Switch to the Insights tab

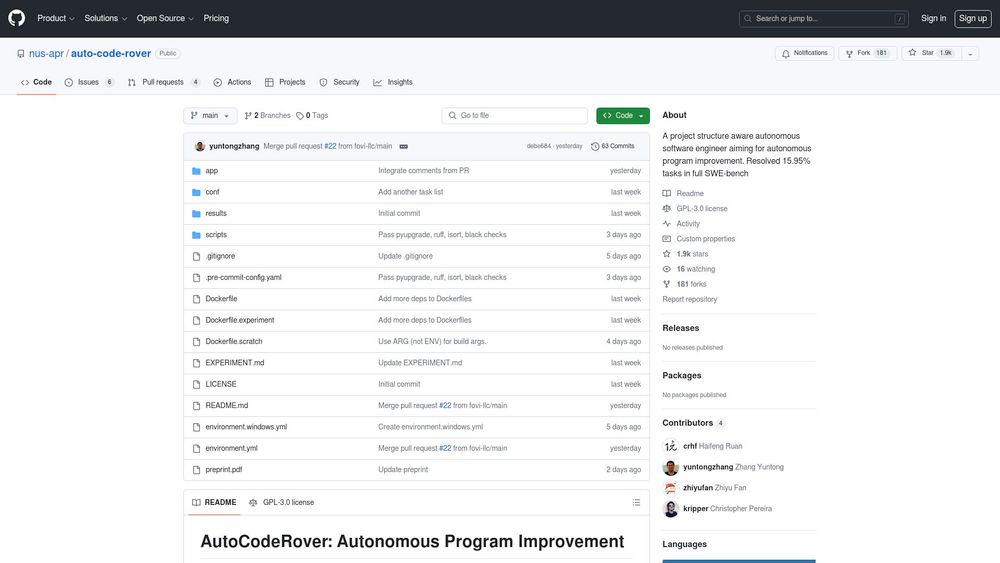point(393,82)
